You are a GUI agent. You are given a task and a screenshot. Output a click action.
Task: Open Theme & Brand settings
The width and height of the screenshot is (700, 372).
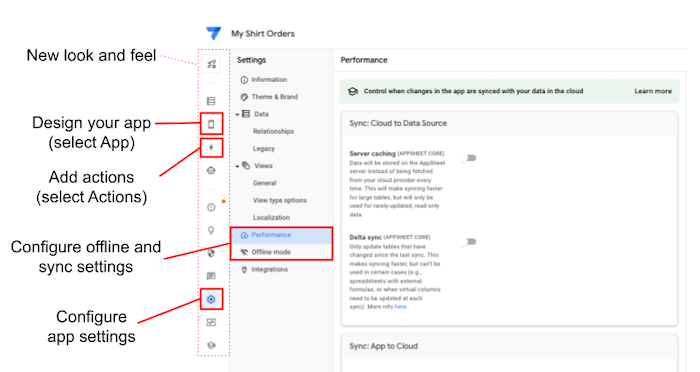point(269,97)
